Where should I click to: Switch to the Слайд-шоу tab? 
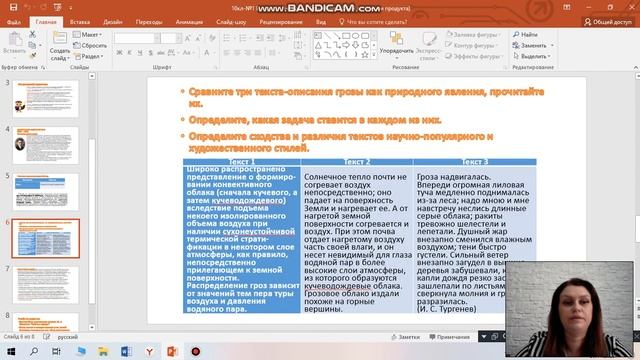(231, 22)
